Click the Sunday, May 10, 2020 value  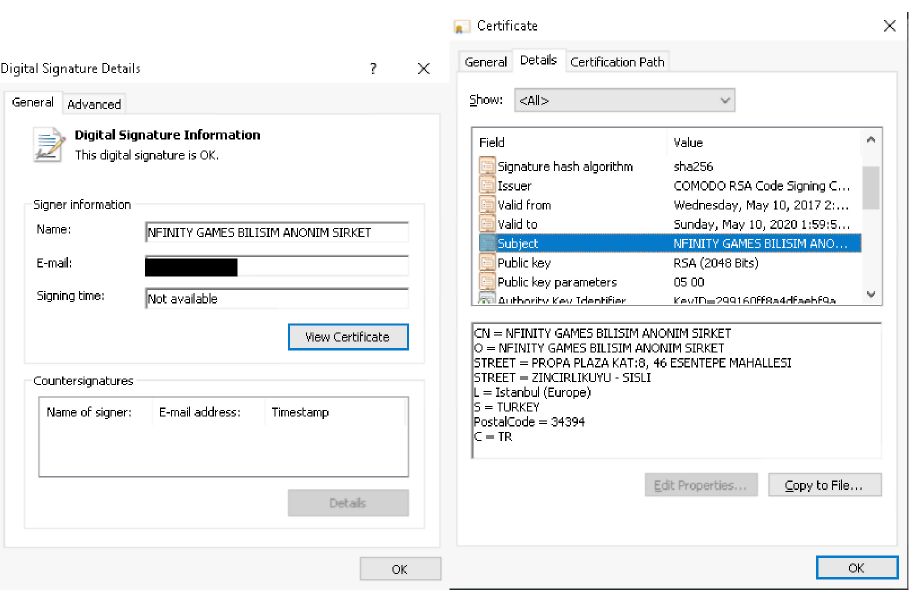(762, 224)
